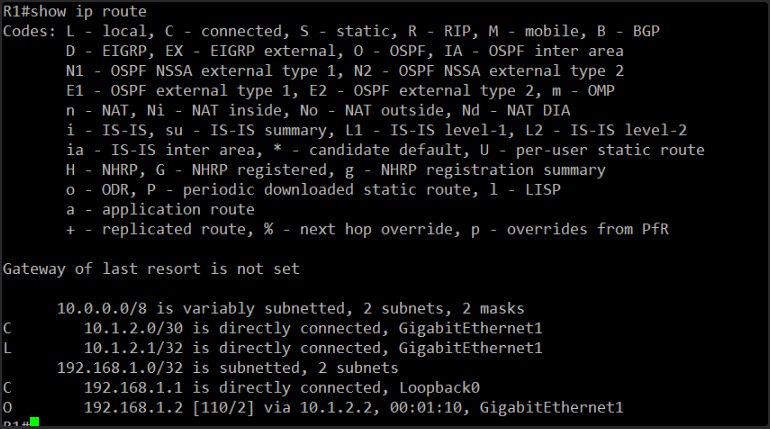The image size is (770, 429).
Task: Click the 'a - application route' line
Action: pos(160,210)
